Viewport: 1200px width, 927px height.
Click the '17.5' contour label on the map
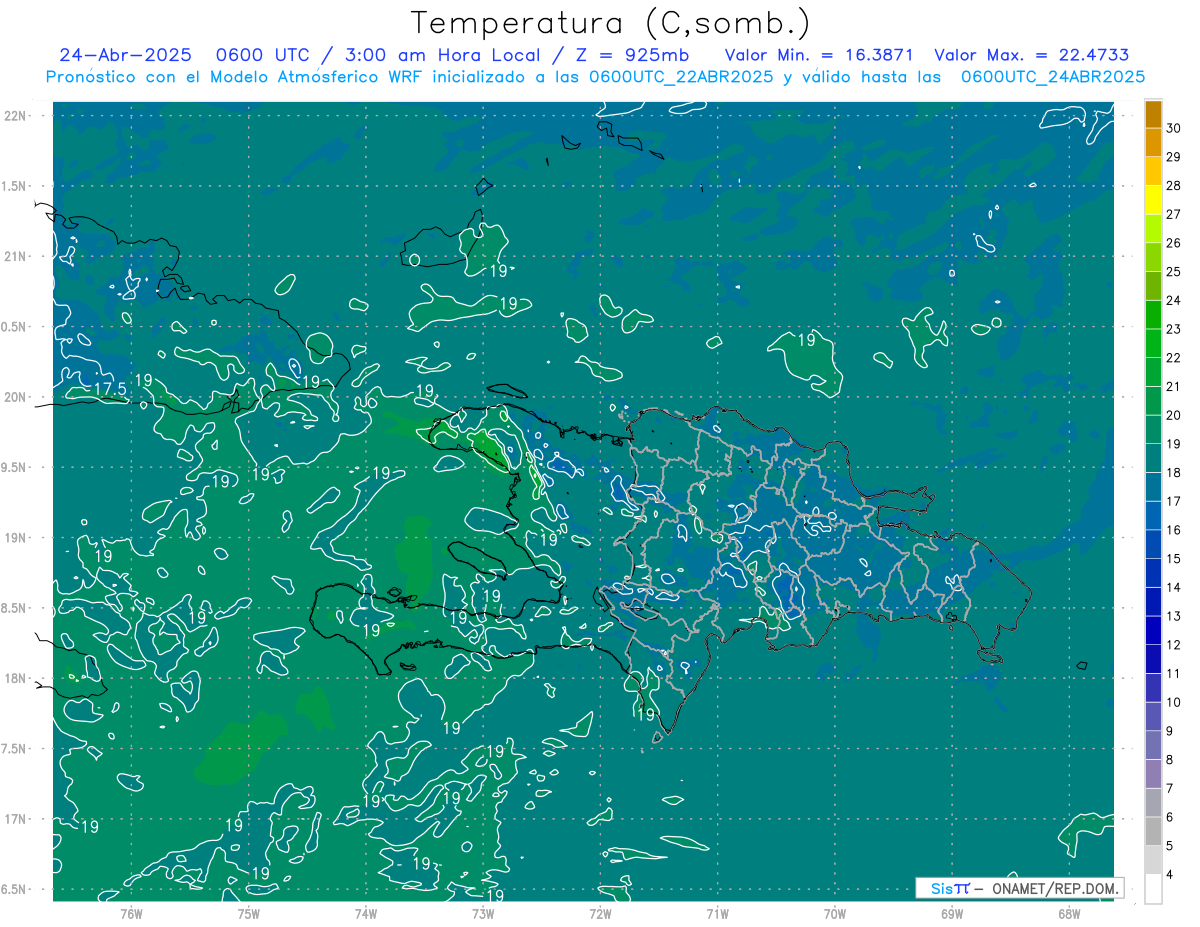[x=109, y=389]
